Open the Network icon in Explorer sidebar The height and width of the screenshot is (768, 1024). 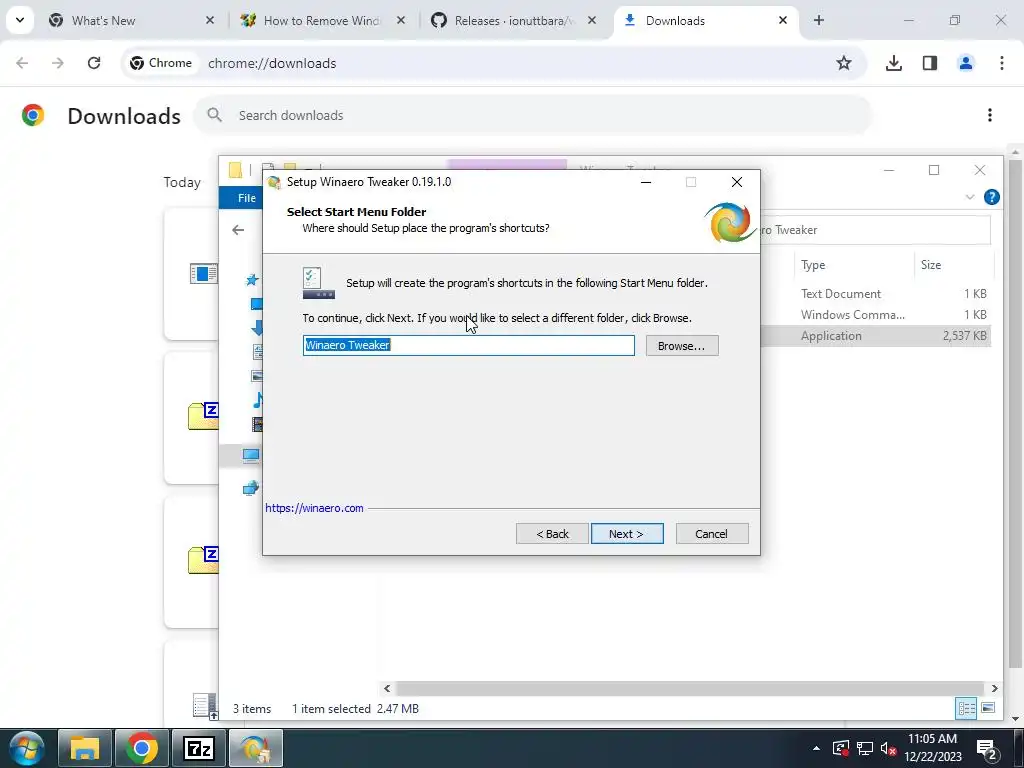[x=251, y=488]
